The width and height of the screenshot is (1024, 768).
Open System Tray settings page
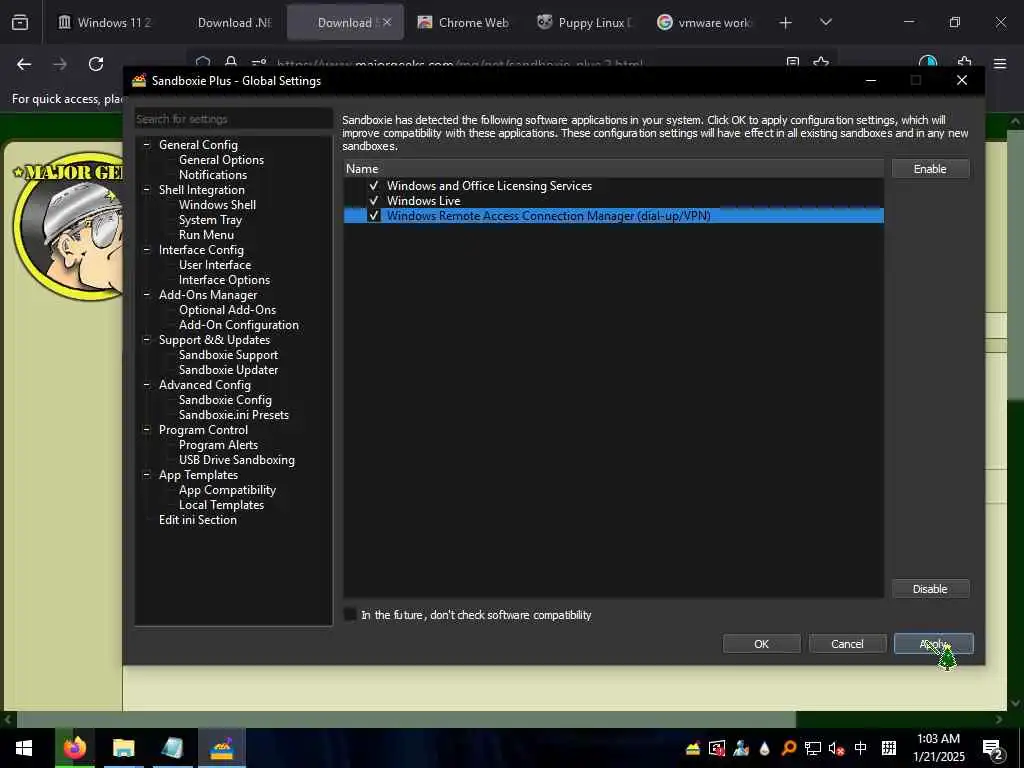click(x=210, y=219)
